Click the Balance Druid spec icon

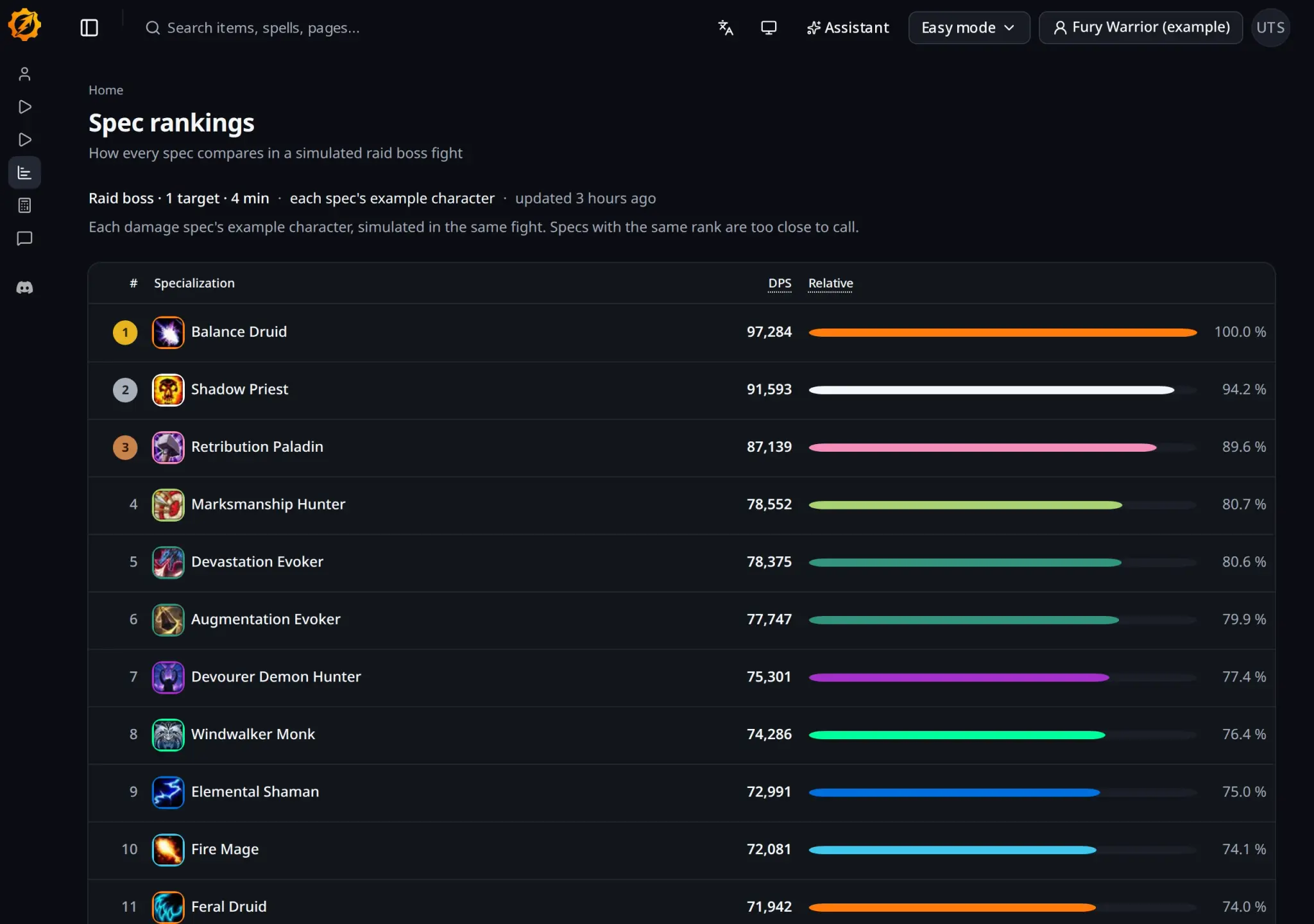click(x=168, y=332)
